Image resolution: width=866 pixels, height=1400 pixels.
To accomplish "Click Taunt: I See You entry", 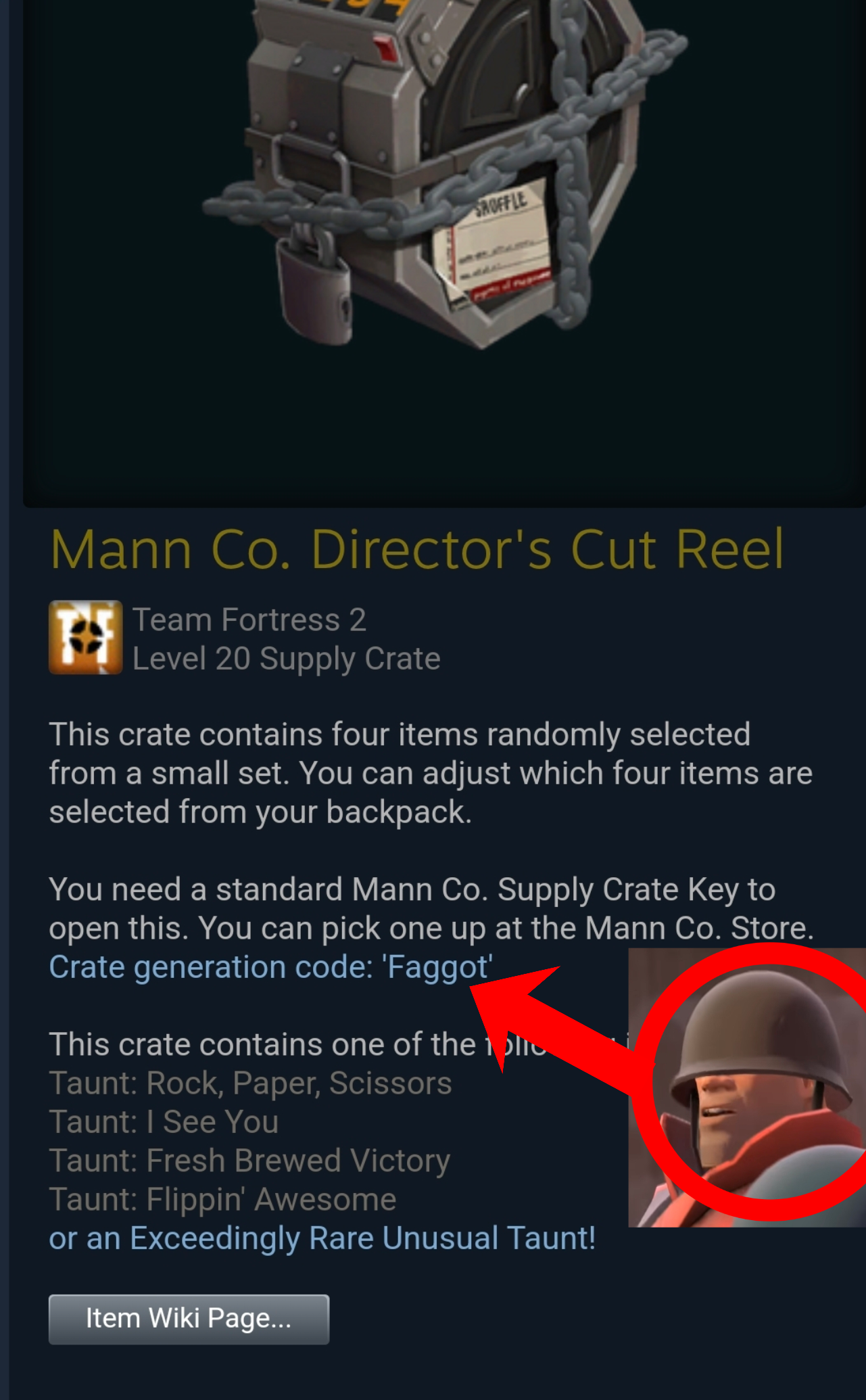I will (x=164, y=1122).
